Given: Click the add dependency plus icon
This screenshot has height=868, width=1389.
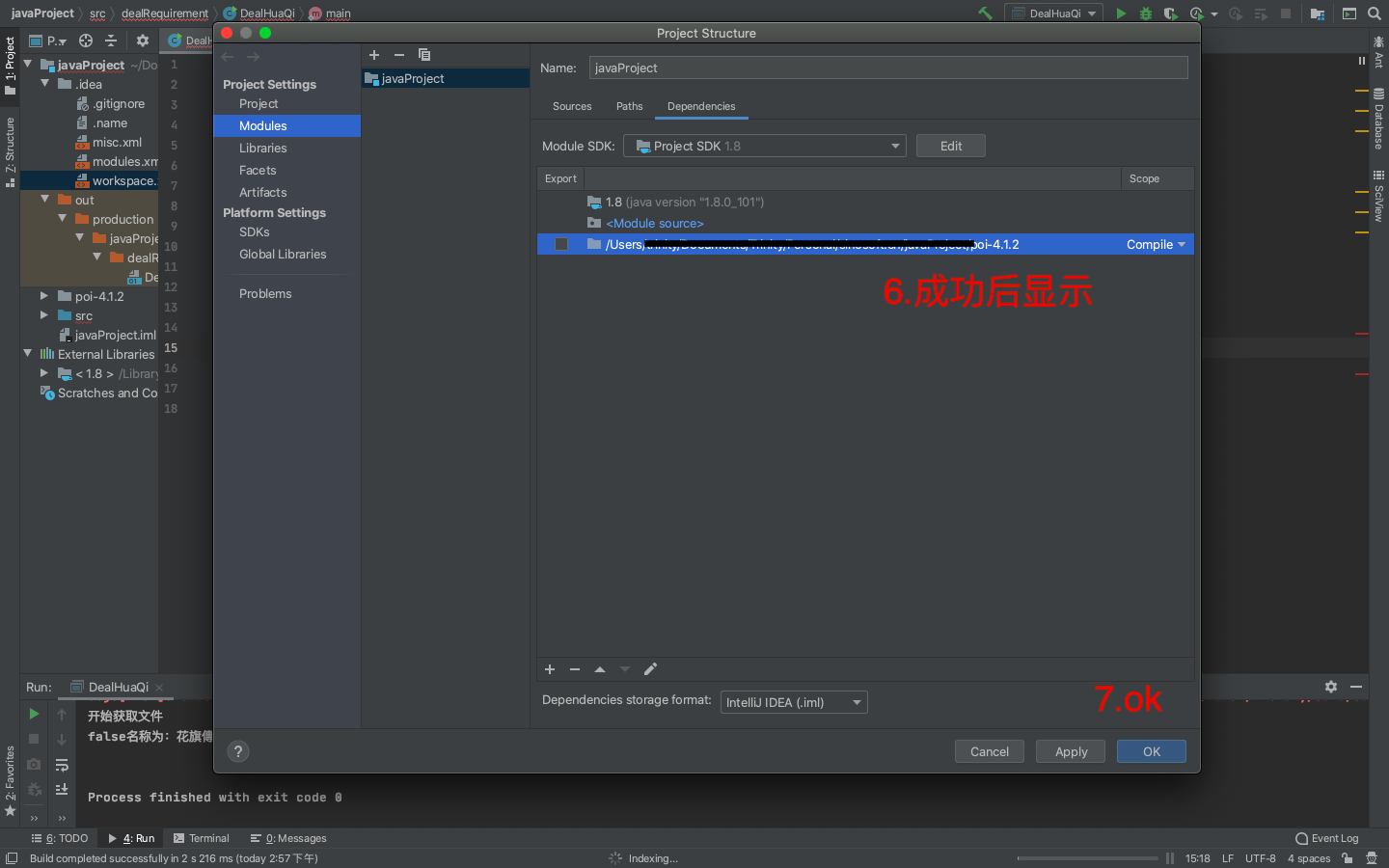Looking at the screenshot, I should click(x=550, y=668).
